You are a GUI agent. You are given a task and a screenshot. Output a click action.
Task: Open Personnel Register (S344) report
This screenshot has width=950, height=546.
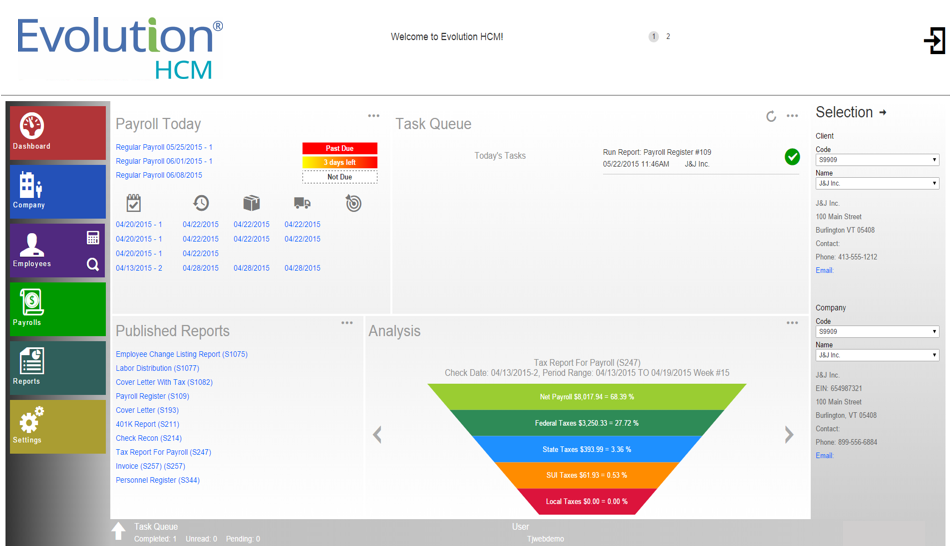pos(158,480)
